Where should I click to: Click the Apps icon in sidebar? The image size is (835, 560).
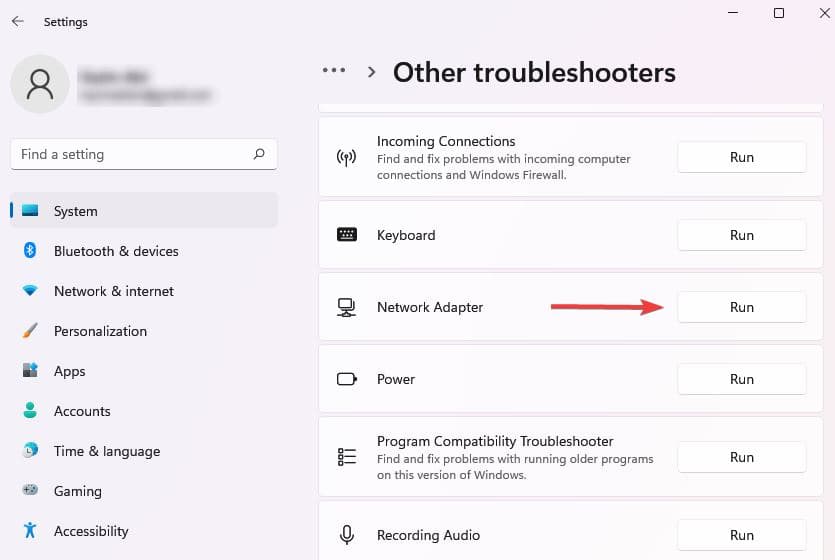pyautogui.click(x=30, y=370)
